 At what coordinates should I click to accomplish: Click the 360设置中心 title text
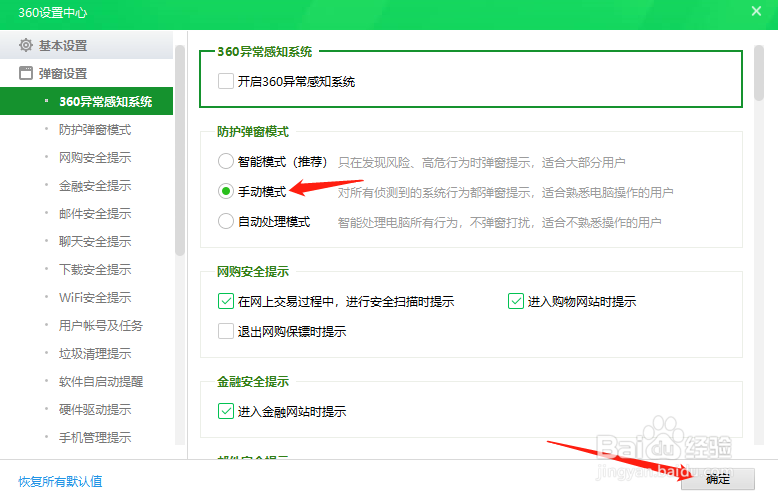click(x=53, y=12)
